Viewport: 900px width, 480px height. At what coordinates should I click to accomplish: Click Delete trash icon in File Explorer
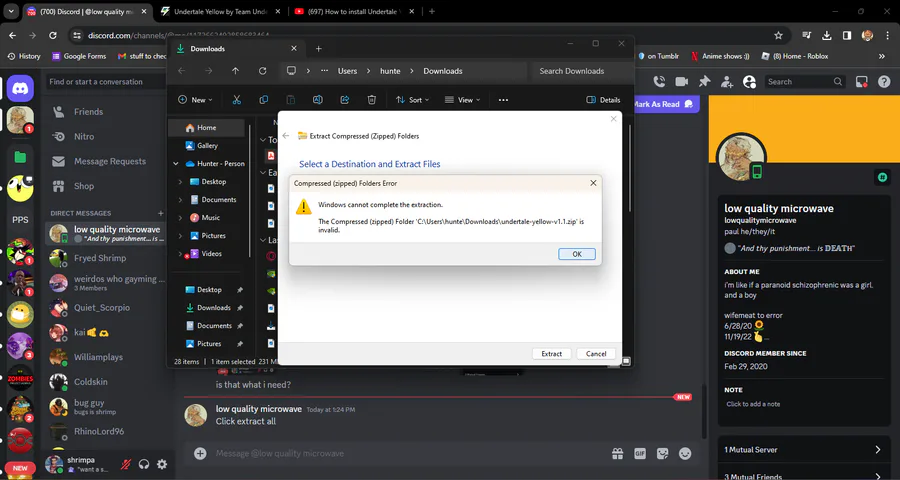tap(371, 100)
